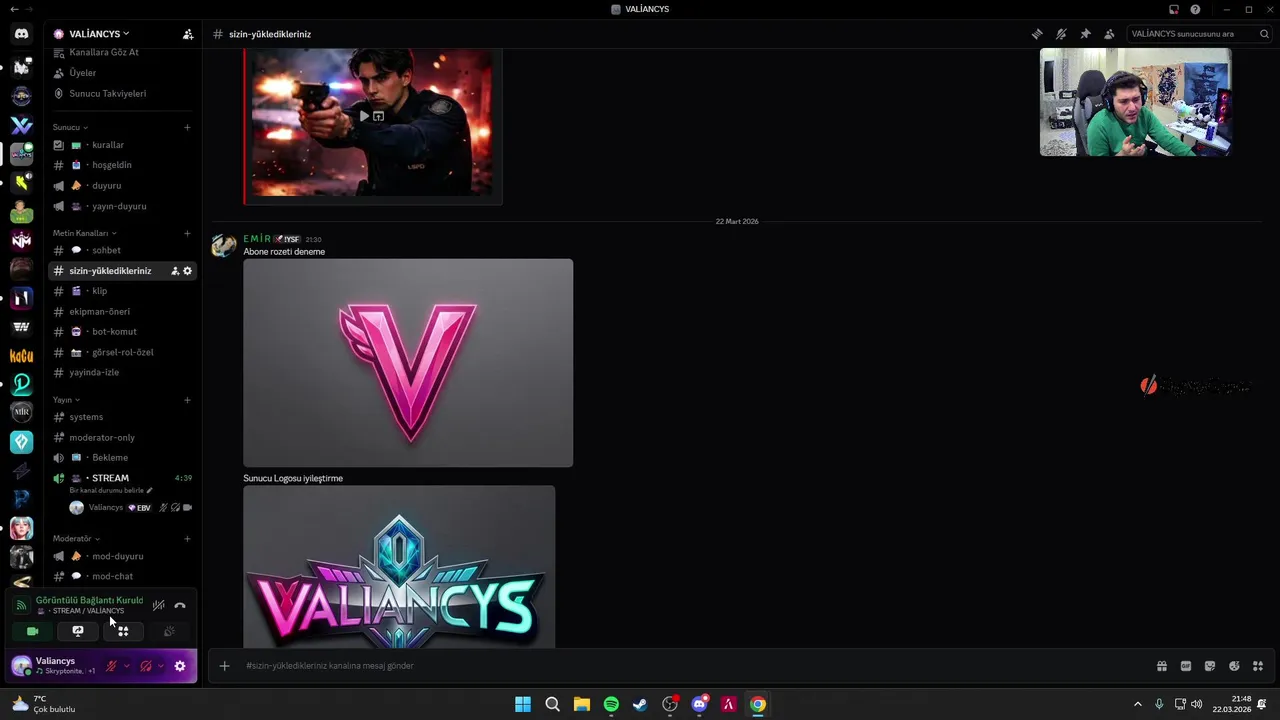Open audio output options dropdown arrow
Screen dimensions: 1280x720
click(160, 666)
